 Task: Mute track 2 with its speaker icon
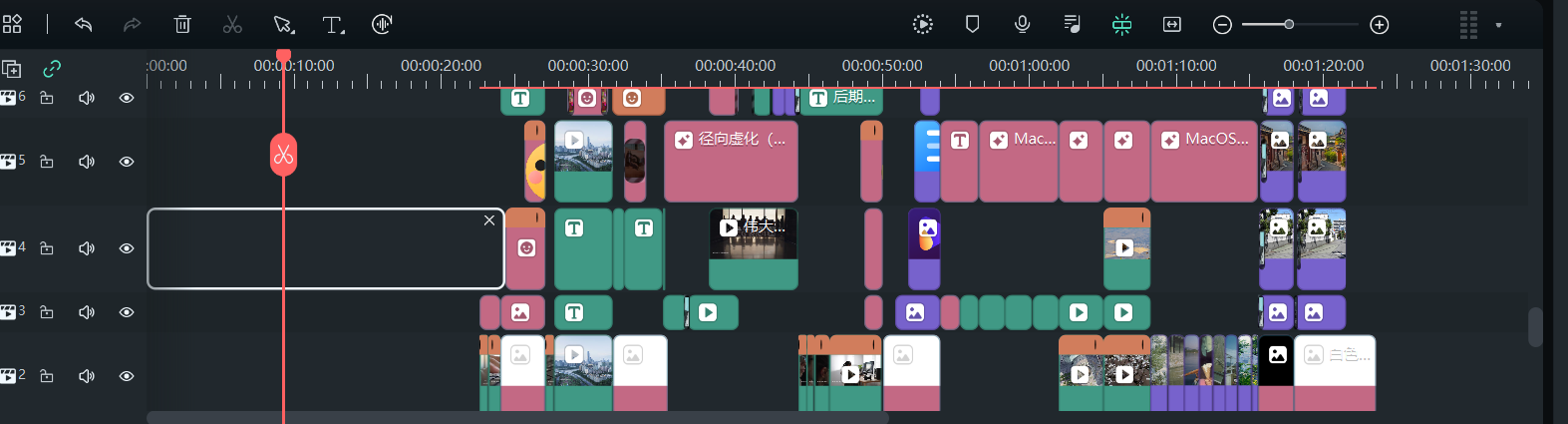87,376
